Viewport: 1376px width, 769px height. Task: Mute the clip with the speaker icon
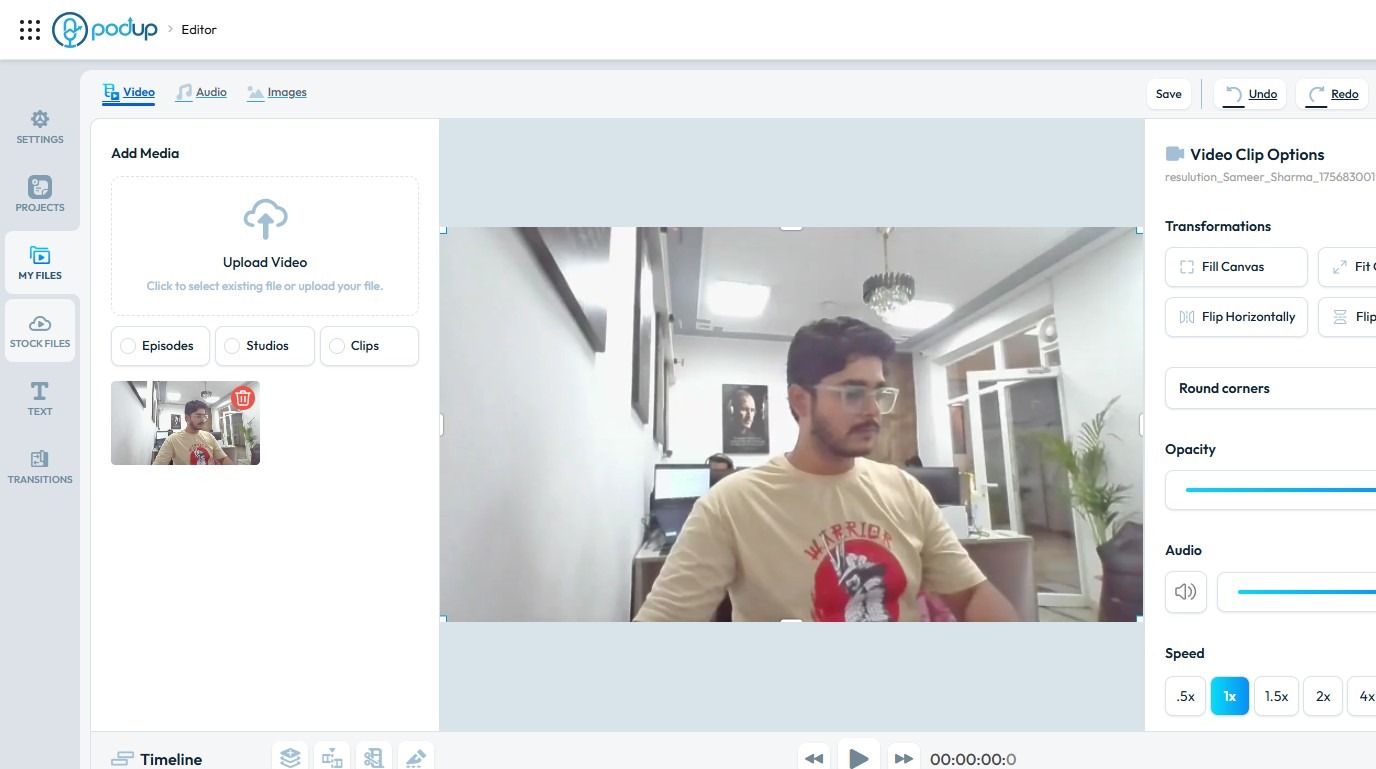point(1186,592)
